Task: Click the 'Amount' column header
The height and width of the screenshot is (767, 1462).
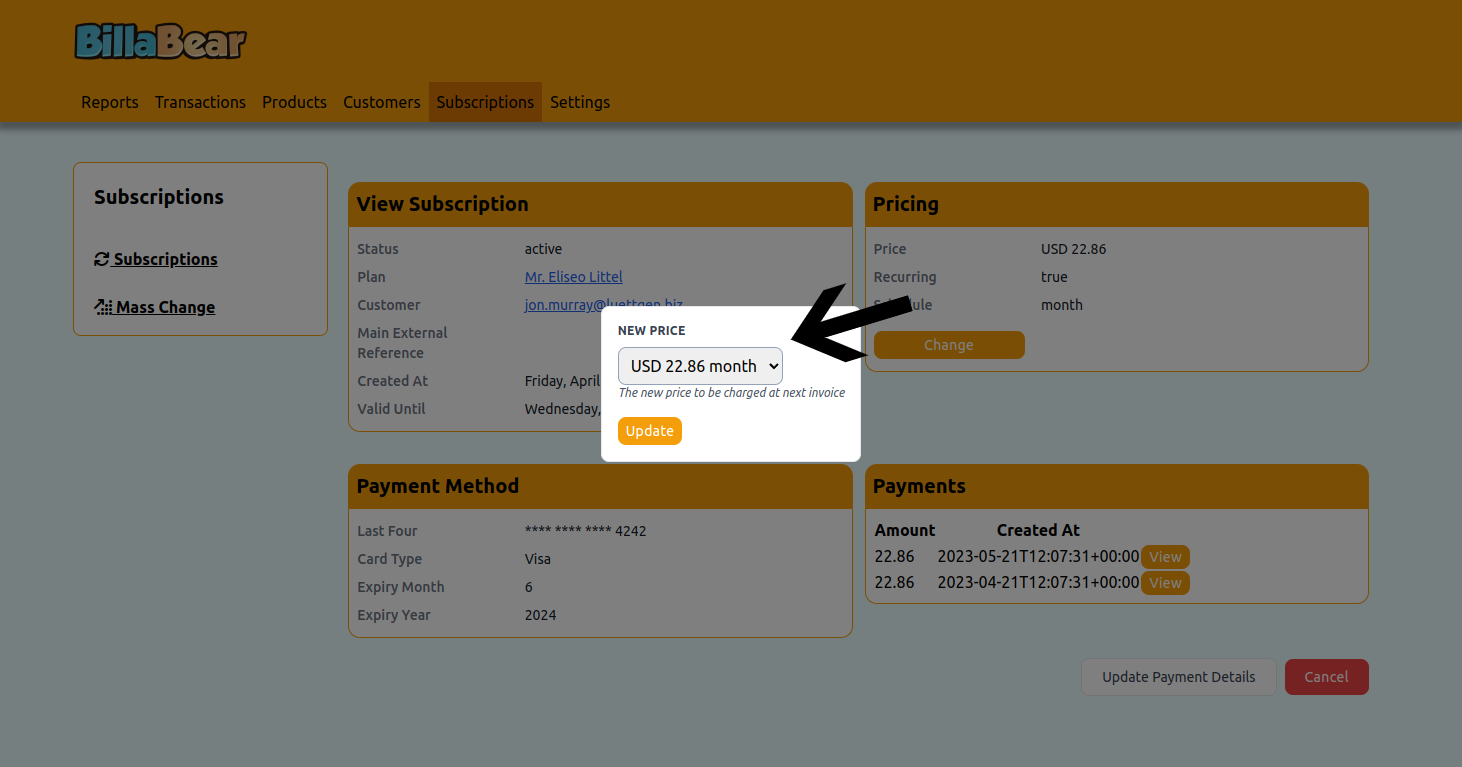Action: coord(905,530)
